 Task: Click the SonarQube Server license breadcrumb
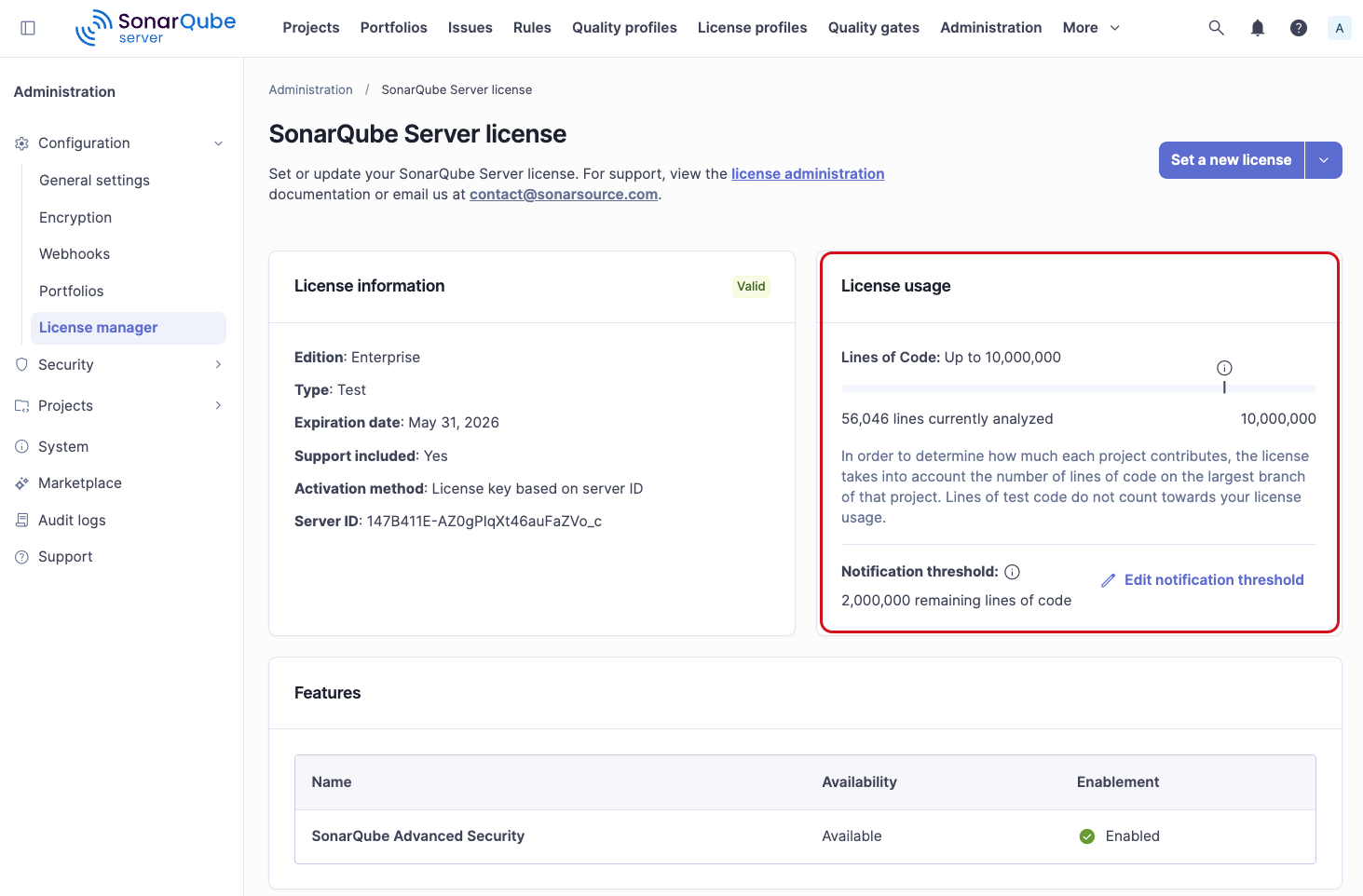click(x=457, y=90)
